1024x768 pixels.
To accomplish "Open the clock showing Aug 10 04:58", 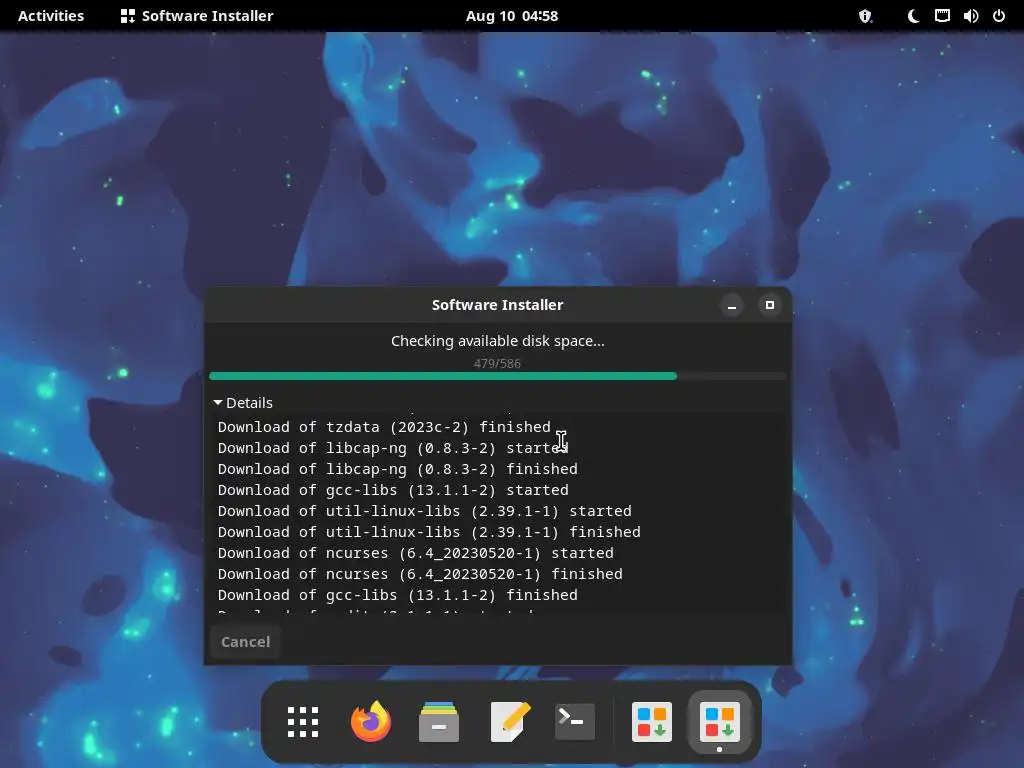I will coord(512,16).
